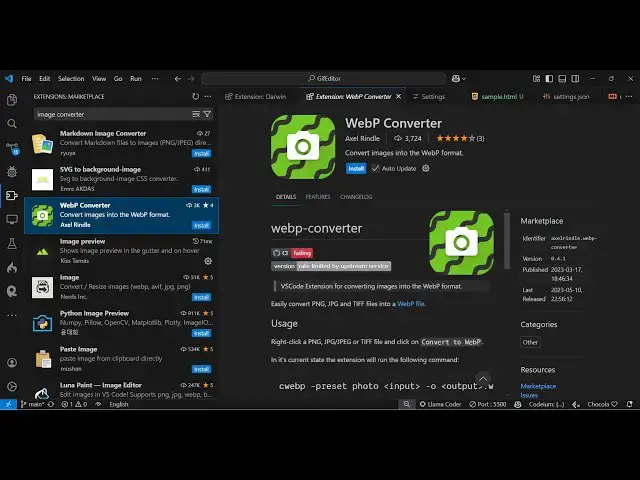Open the Marketplace resource link
This screenshot has height=480, width=640.
(538, 386)
